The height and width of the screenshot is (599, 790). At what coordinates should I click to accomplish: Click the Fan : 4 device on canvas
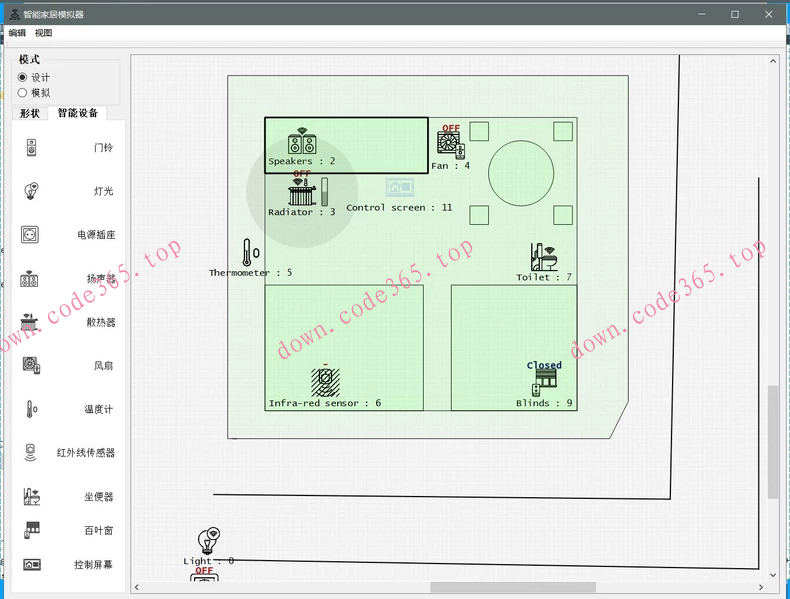(x=450, y=144)
